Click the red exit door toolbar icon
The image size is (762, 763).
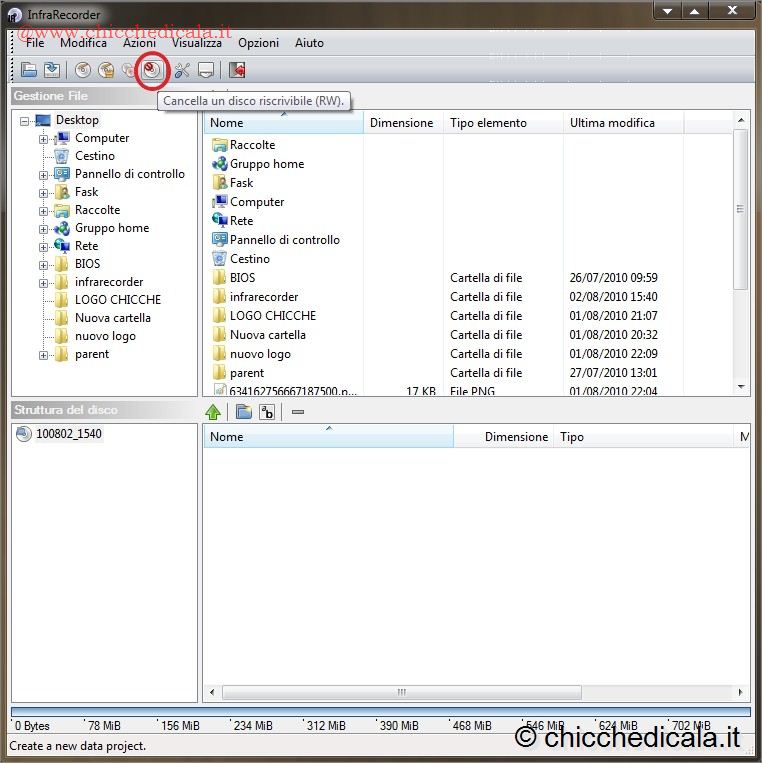237,70
